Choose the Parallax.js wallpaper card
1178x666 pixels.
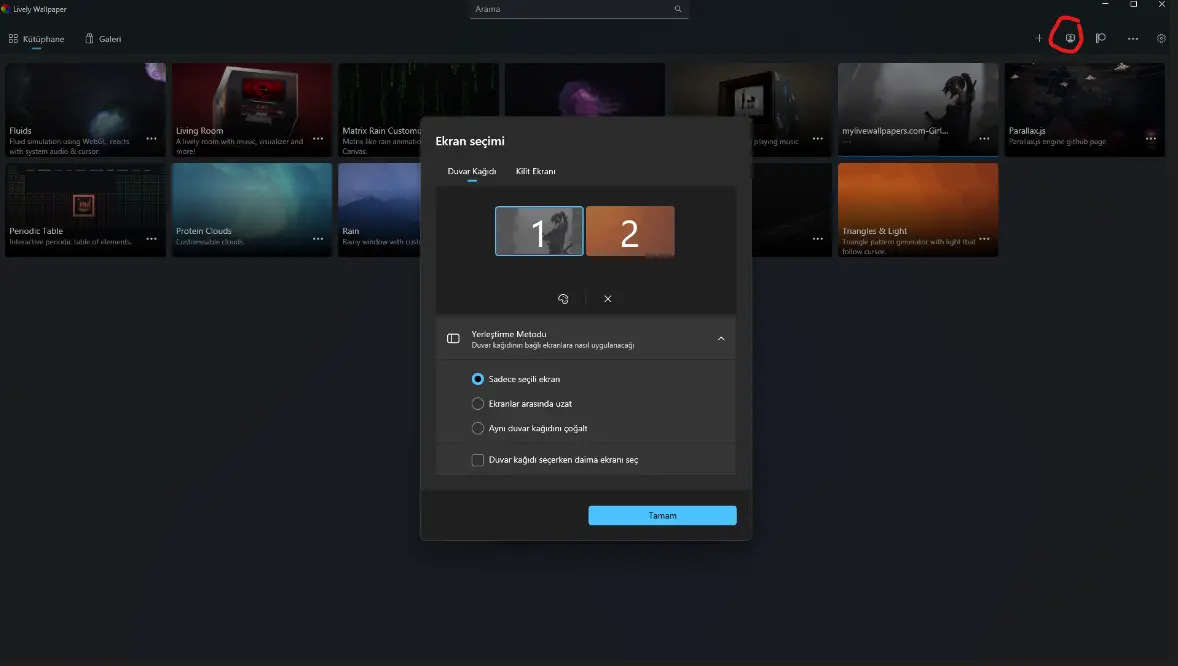click(x=1084, y=110)
